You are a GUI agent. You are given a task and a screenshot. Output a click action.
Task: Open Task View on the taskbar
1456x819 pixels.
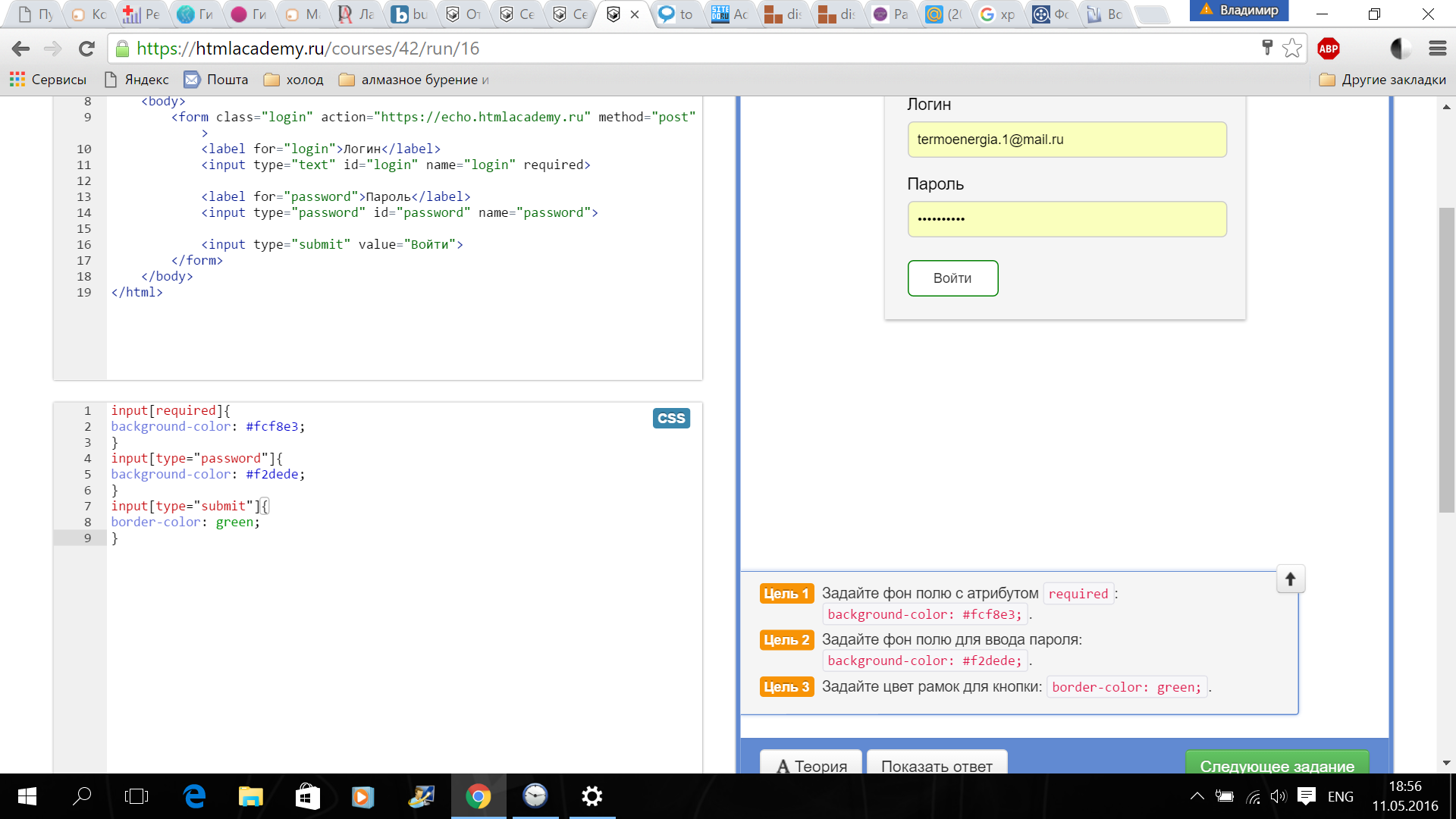click(x=136, y=796)
